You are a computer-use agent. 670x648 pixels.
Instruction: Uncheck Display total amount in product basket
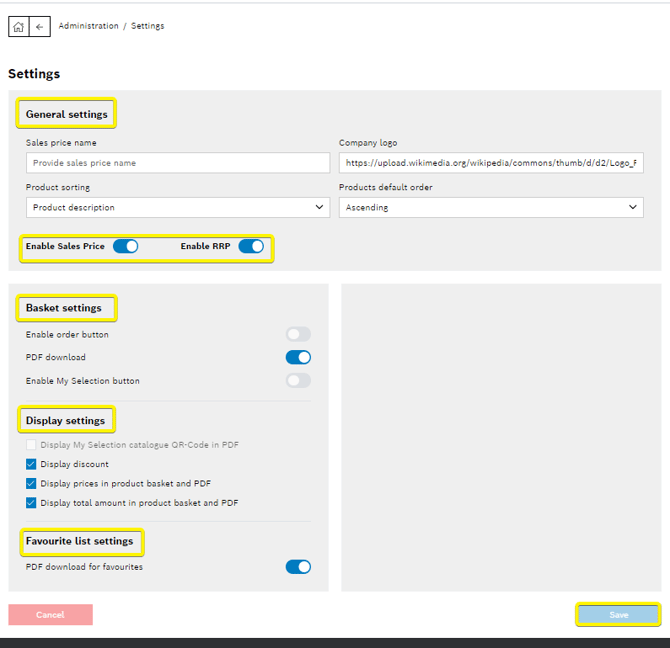click(x=32, y=503)
